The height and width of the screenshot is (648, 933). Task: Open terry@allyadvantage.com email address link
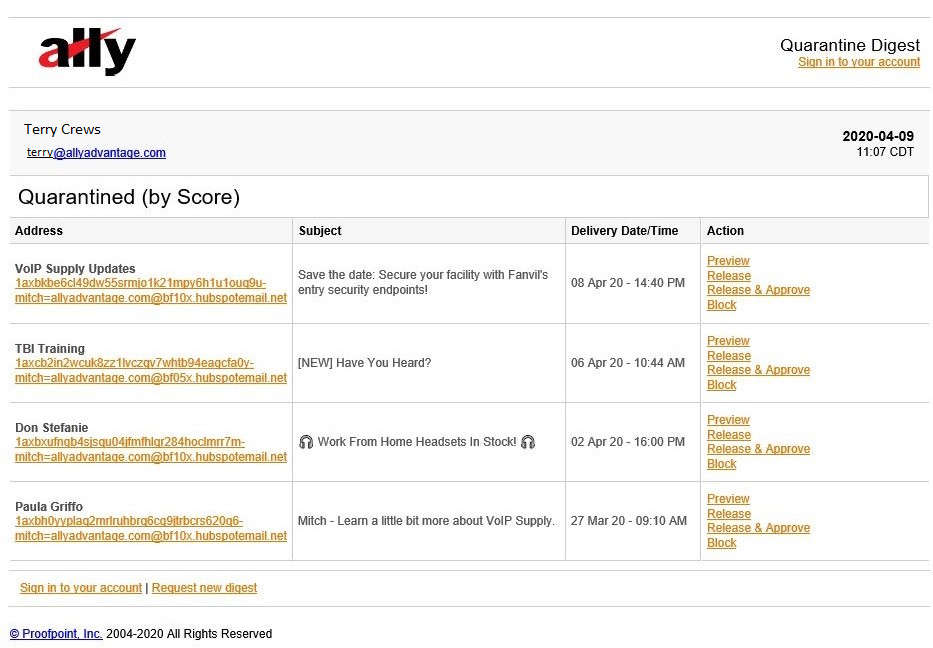(x=96, y=152)
